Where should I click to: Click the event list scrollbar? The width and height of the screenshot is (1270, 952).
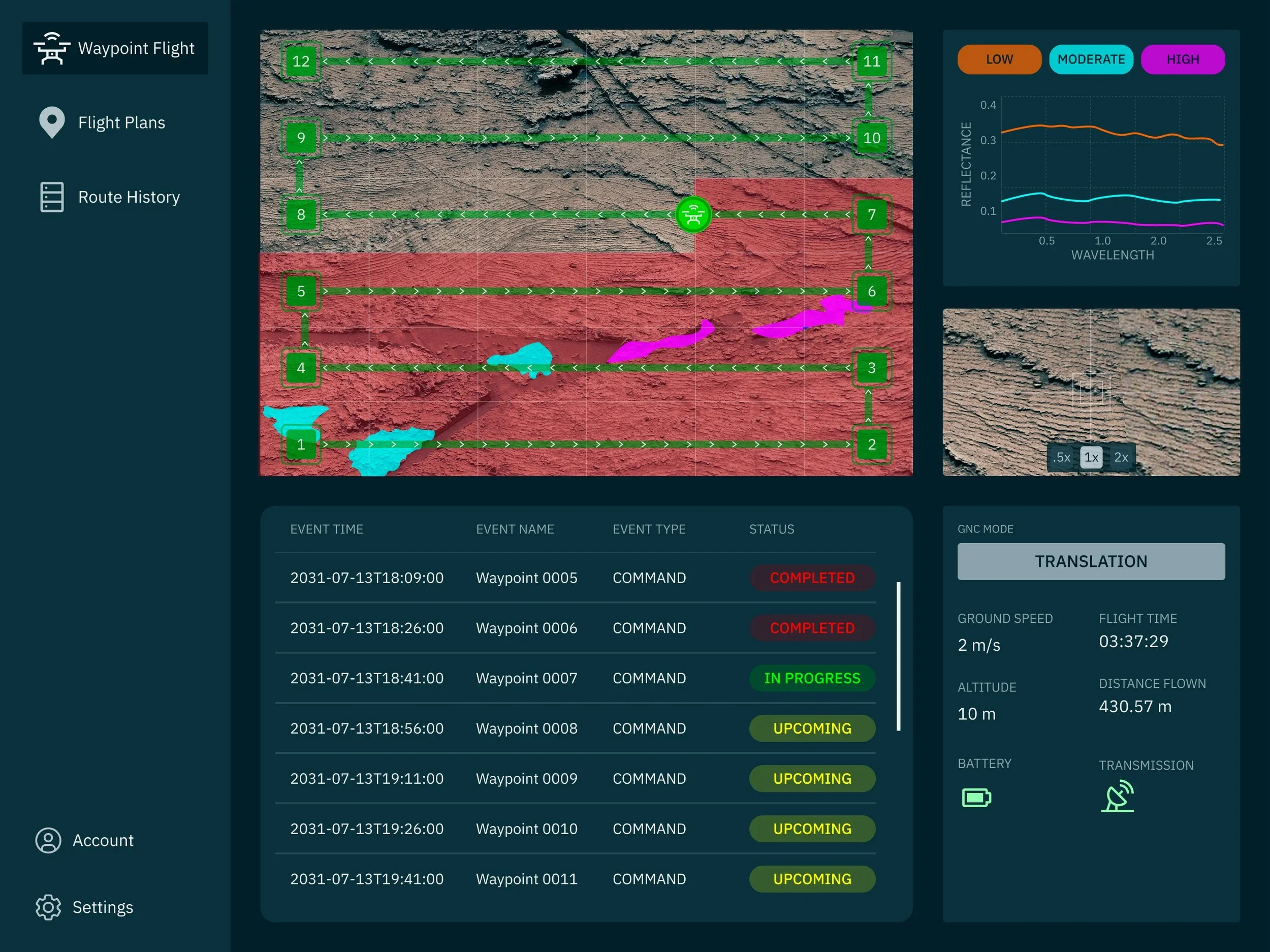point(899,656)
